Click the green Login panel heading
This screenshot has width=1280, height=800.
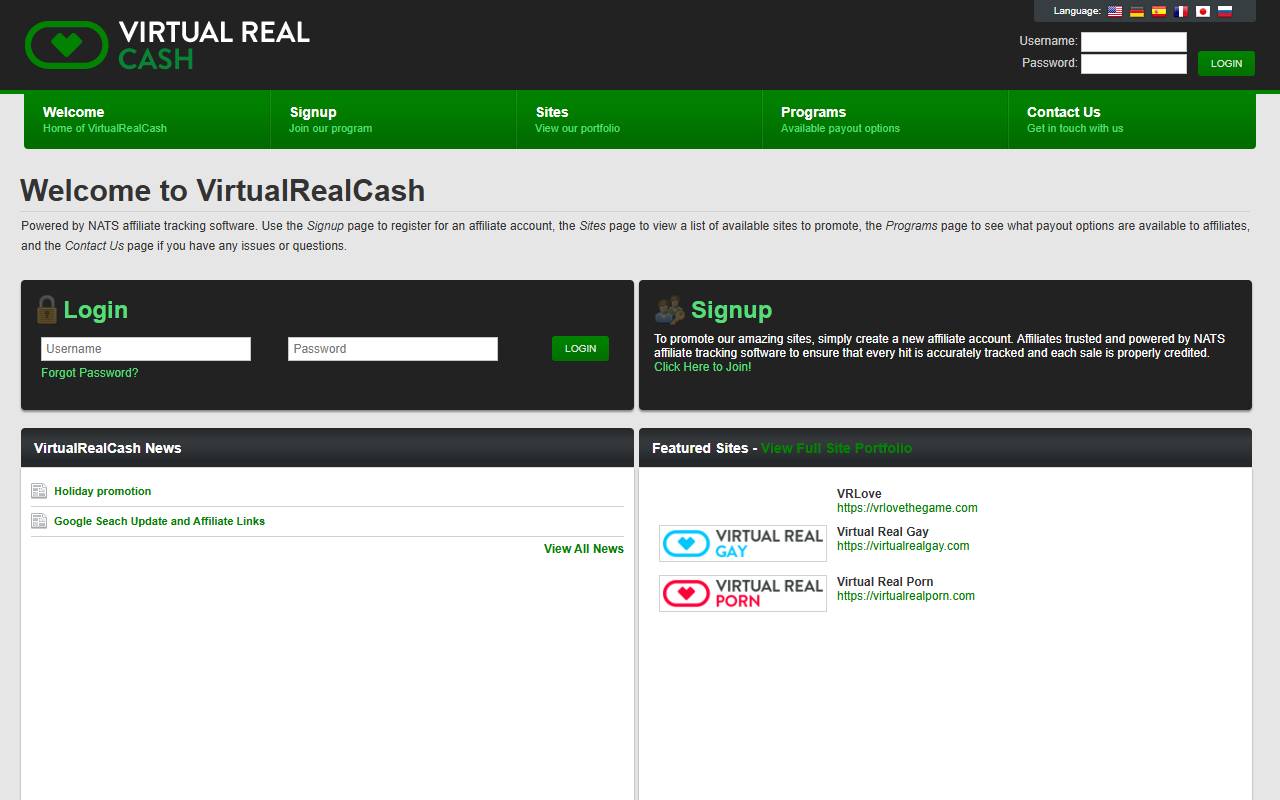point(96,310)
